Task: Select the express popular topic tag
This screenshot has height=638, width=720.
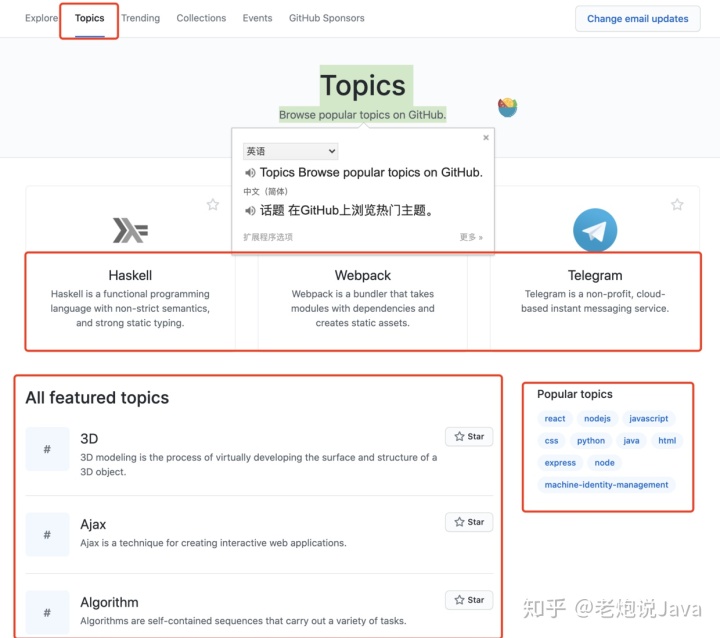Action: pyautogui.click(x=560, y=463)
